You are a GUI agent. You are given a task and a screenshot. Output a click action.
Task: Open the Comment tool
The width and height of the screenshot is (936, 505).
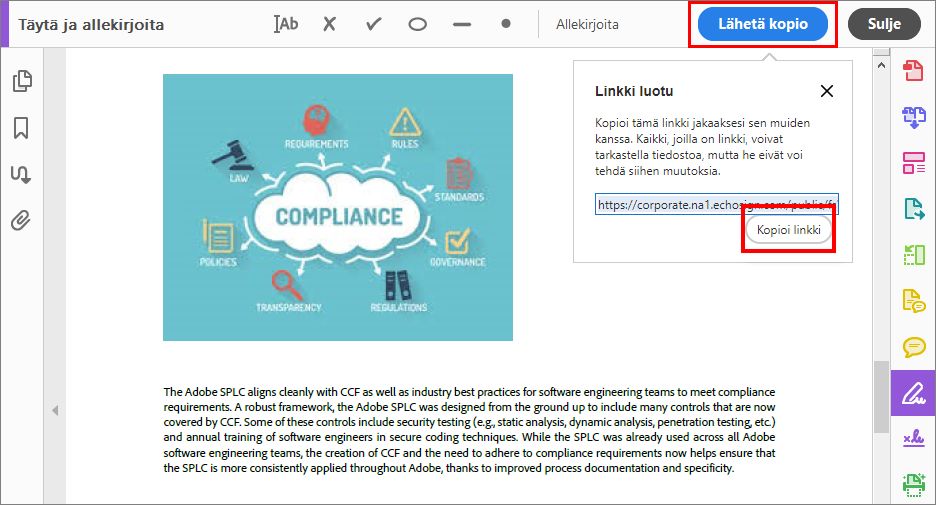pos(913,347)
